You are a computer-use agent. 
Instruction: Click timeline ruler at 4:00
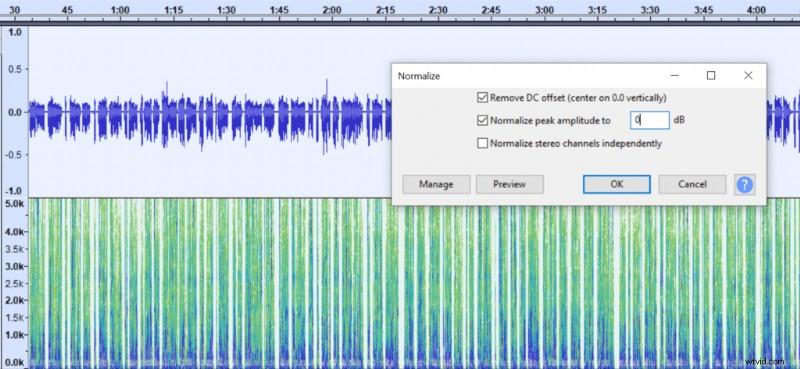[x=756, y=10]
